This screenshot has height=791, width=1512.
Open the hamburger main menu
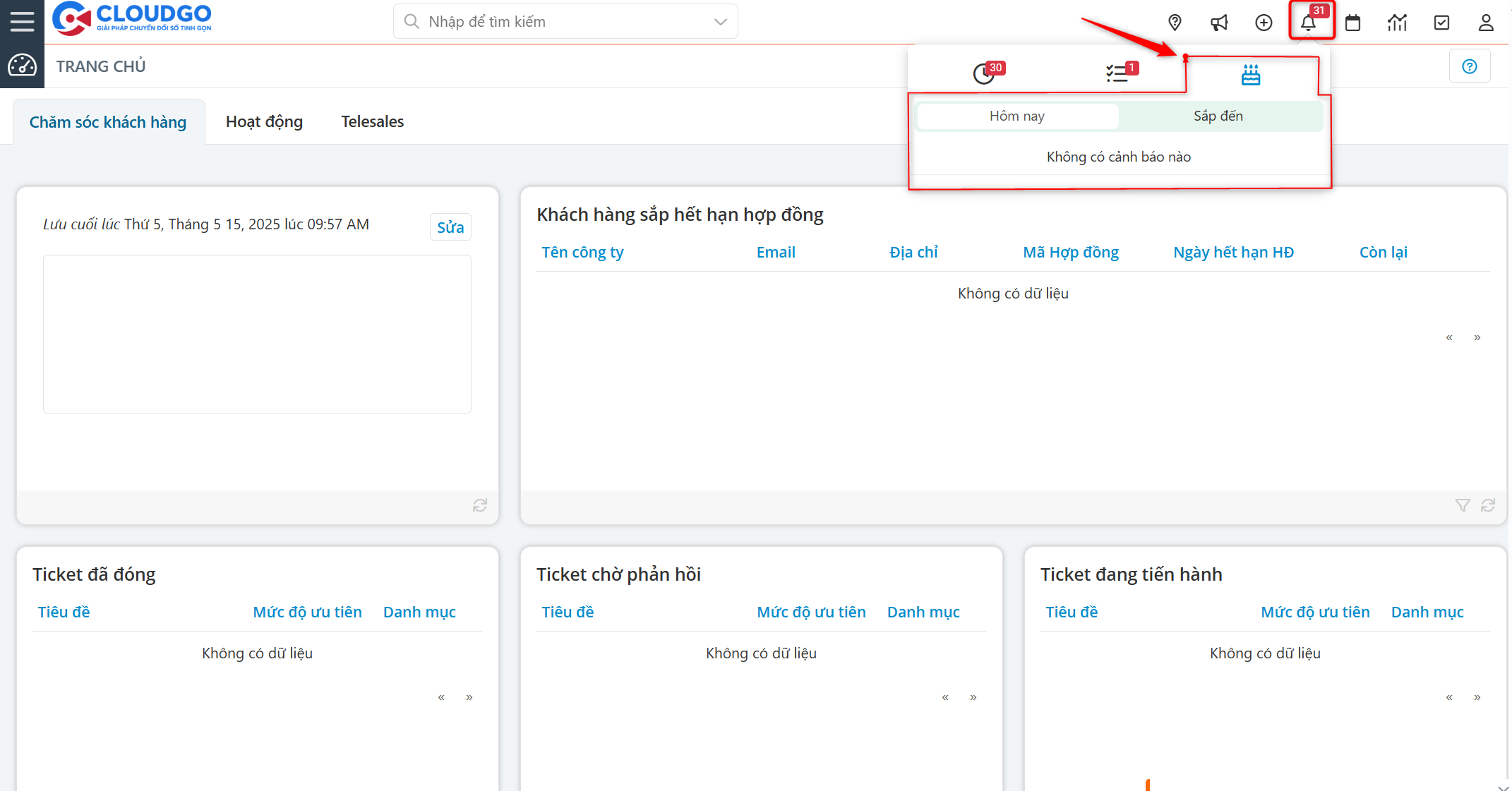point(22,21)
